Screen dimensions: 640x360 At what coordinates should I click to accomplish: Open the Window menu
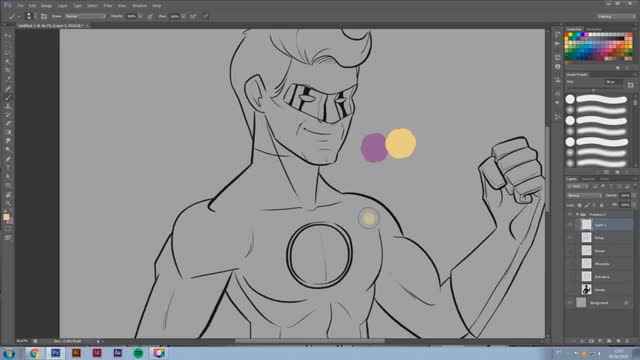coord(139,6)
